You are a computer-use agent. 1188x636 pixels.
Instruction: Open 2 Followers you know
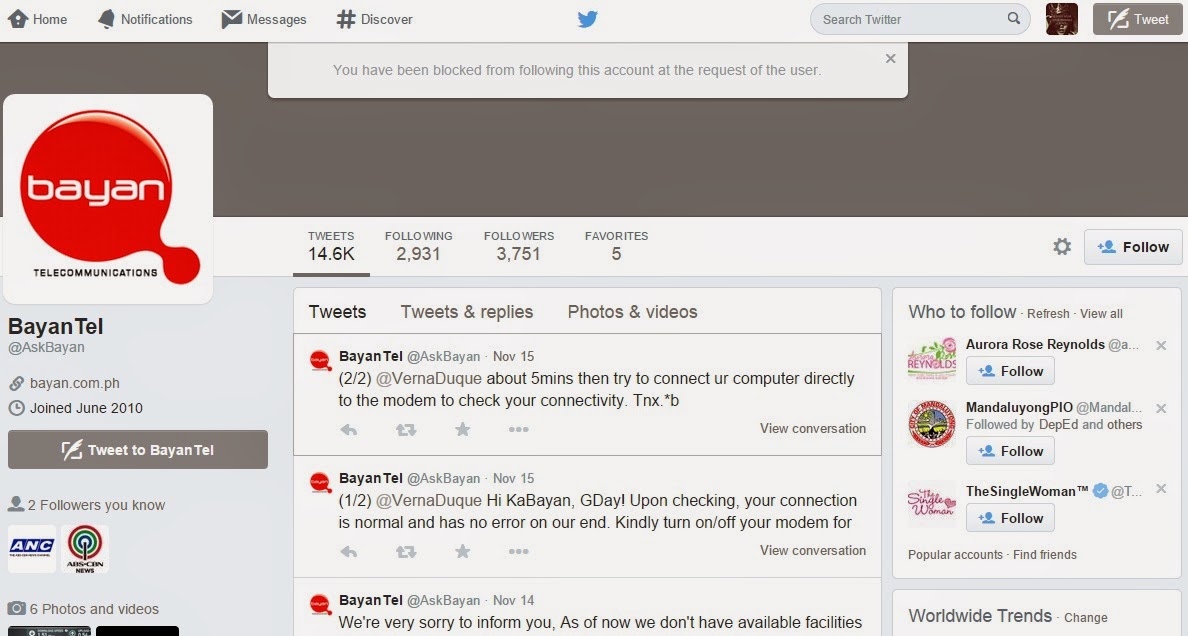(96, 505)
